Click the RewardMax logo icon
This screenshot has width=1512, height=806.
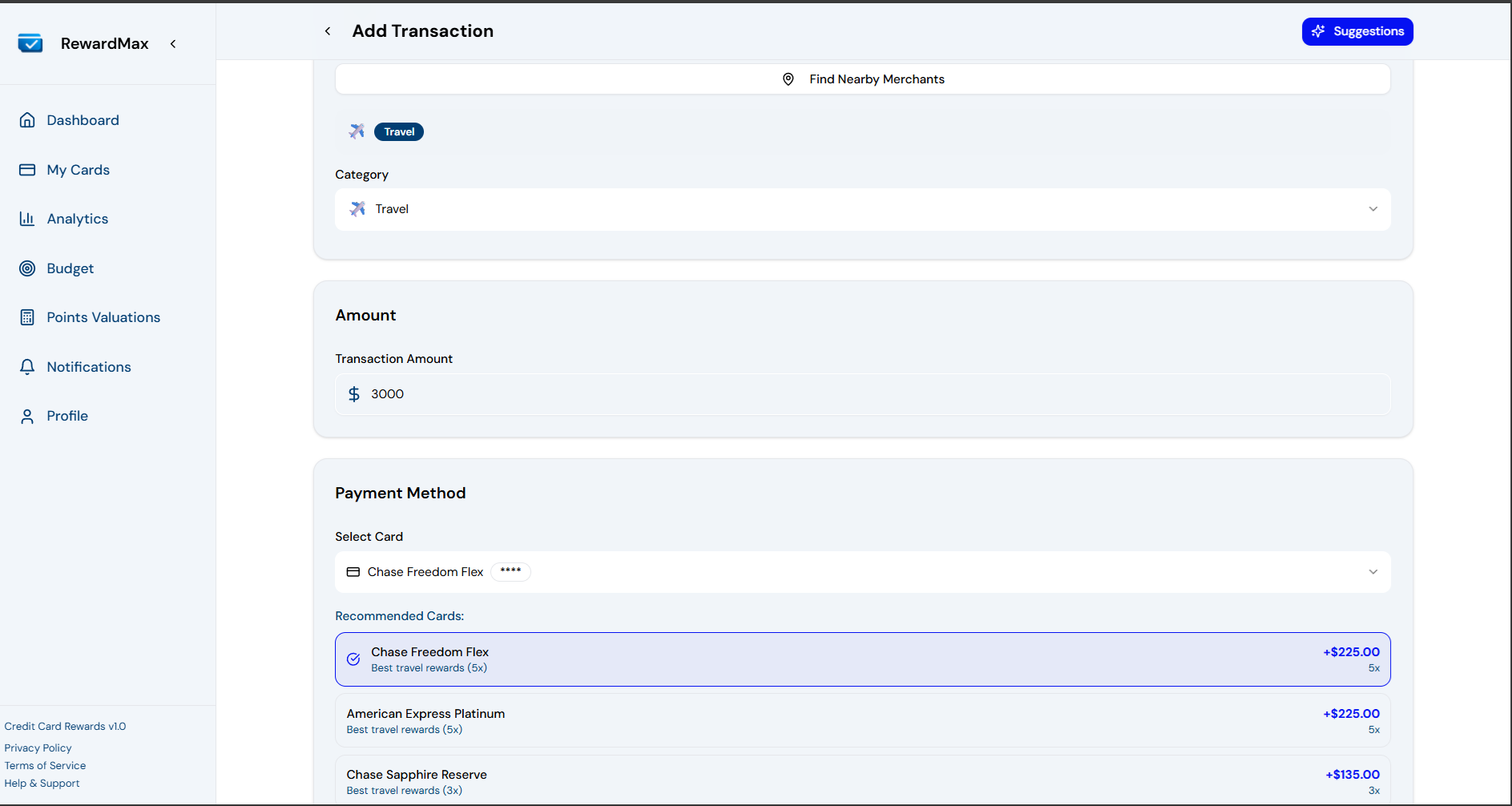click(30, 43)
